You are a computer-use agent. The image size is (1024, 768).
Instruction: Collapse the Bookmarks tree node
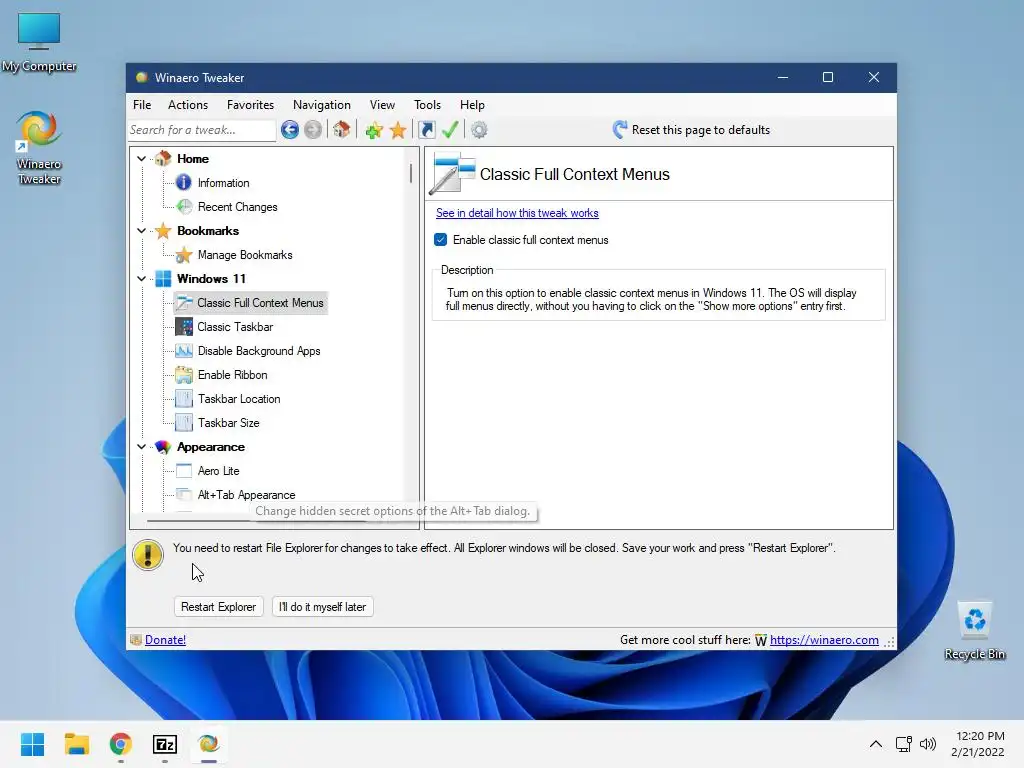(x=141, y=231)
